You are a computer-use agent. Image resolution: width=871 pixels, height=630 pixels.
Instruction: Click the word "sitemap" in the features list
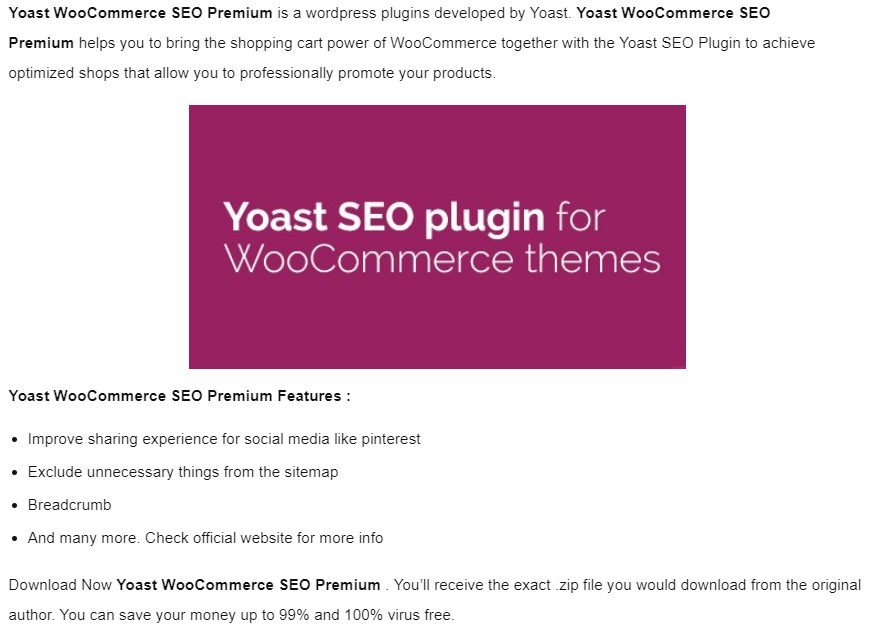click(310, 472)
